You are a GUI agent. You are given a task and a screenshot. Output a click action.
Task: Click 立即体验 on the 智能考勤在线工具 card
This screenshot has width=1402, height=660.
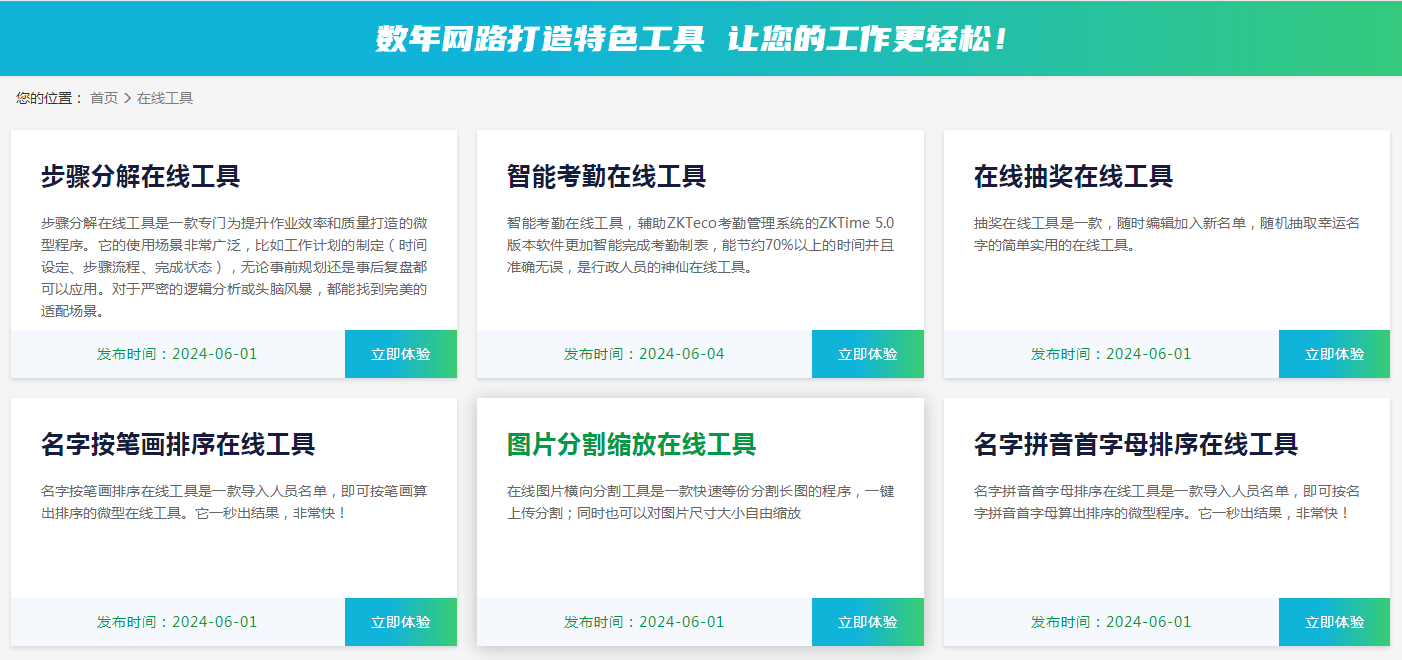pos(867,353)
